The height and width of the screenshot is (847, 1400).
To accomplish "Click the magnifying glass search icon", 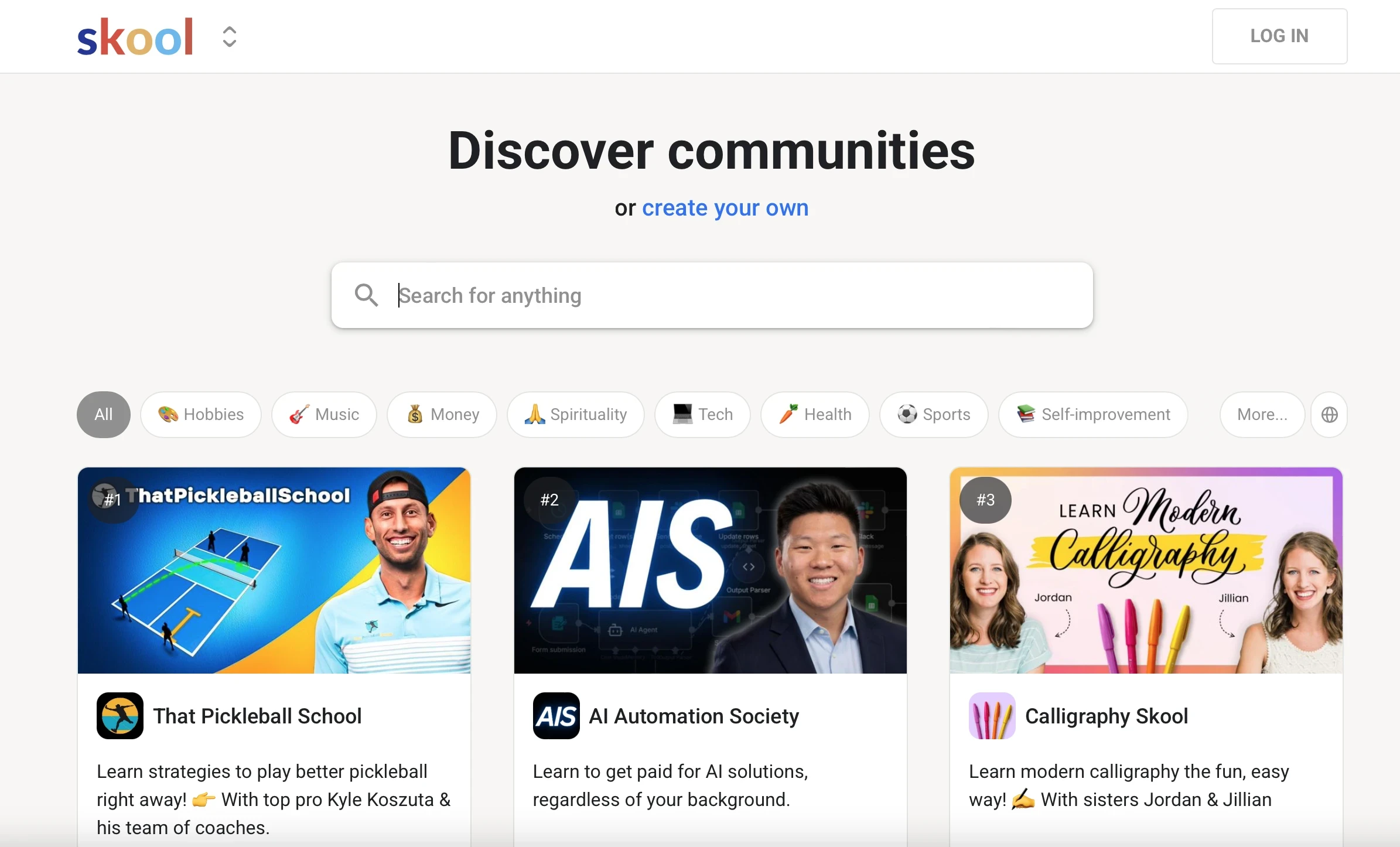I will click(x=367, y=295).
